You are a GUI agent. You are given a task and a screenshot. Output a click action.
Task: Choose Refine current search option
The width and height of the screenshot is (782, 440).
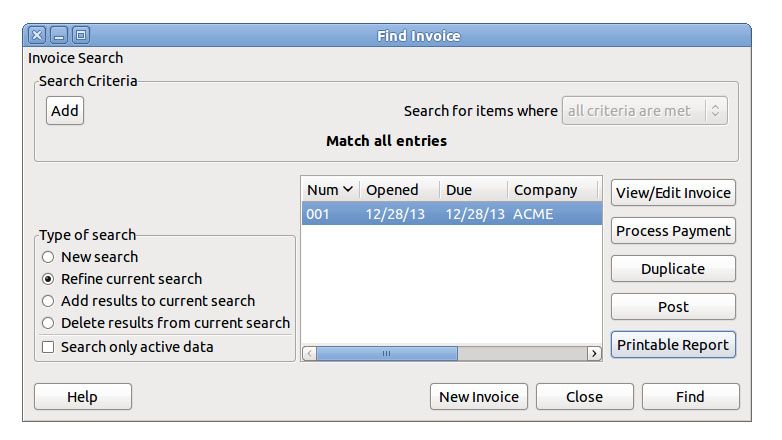(48, 279)
